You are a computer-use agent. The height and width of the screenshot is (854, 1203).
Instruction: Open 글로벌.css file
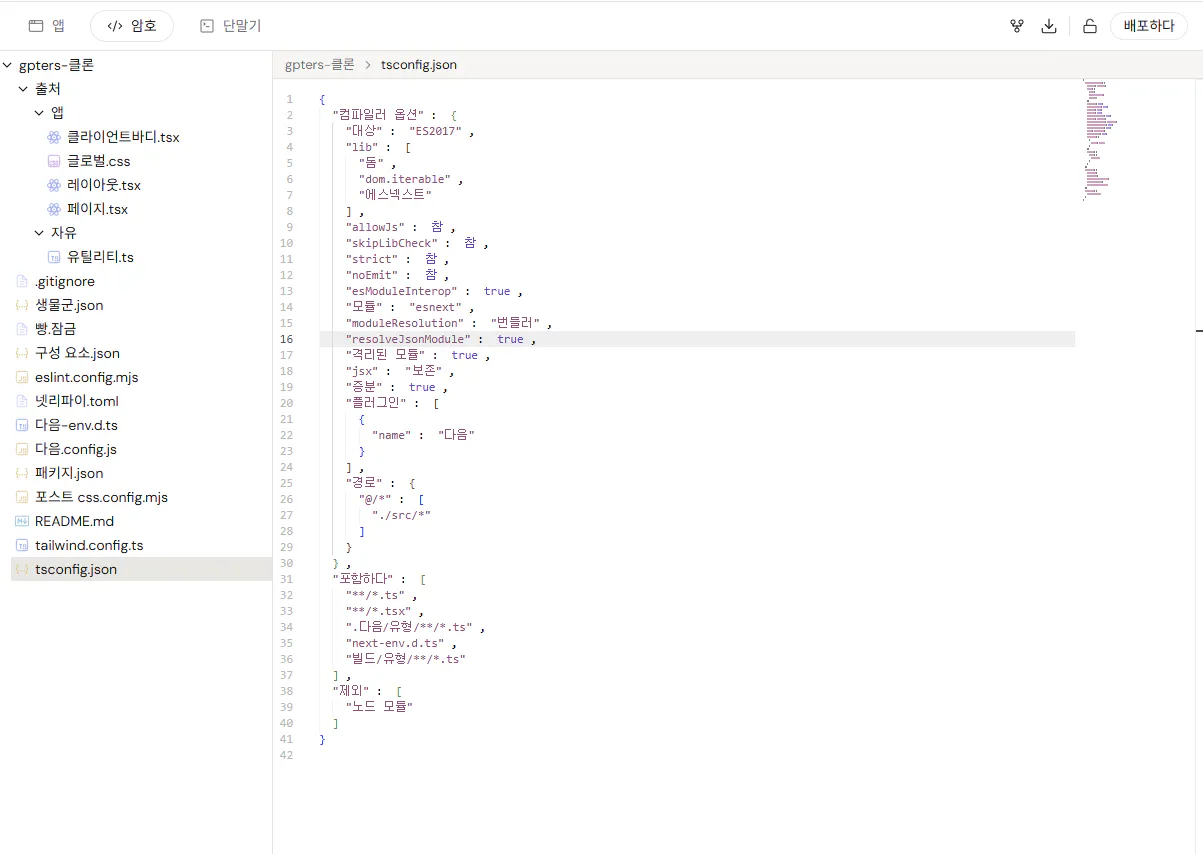[98, 161]
